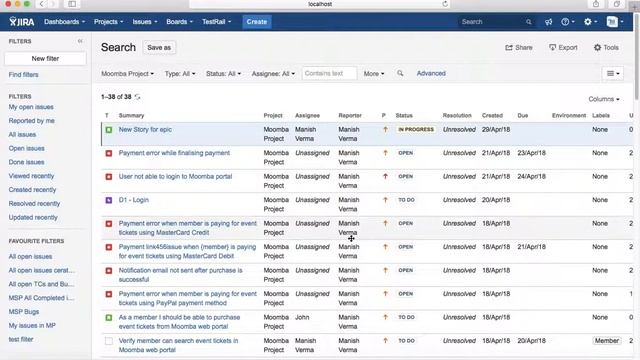Click the search magnifier next to More

pos(400,73)
